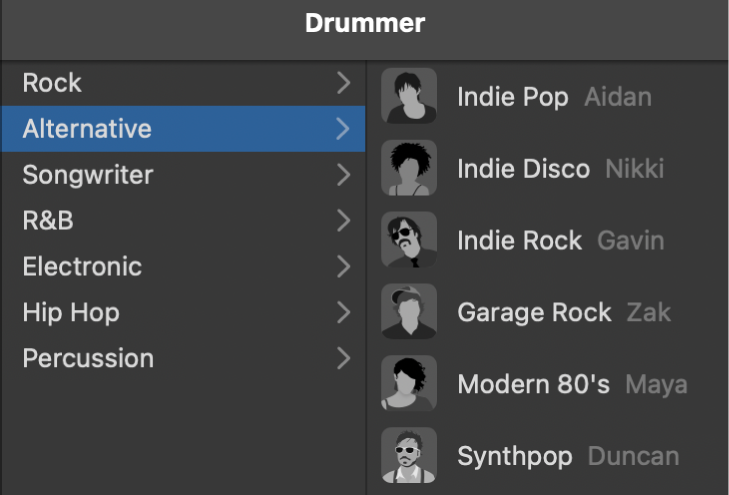Image resolution: width=729 pixels, height=495 pixels.
Task: Click the Drummer panel header
Action: 364,24
